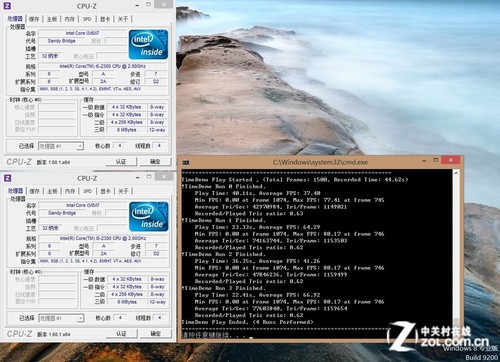Click the cmd.exe title bar icon

(x=186, y=162)
